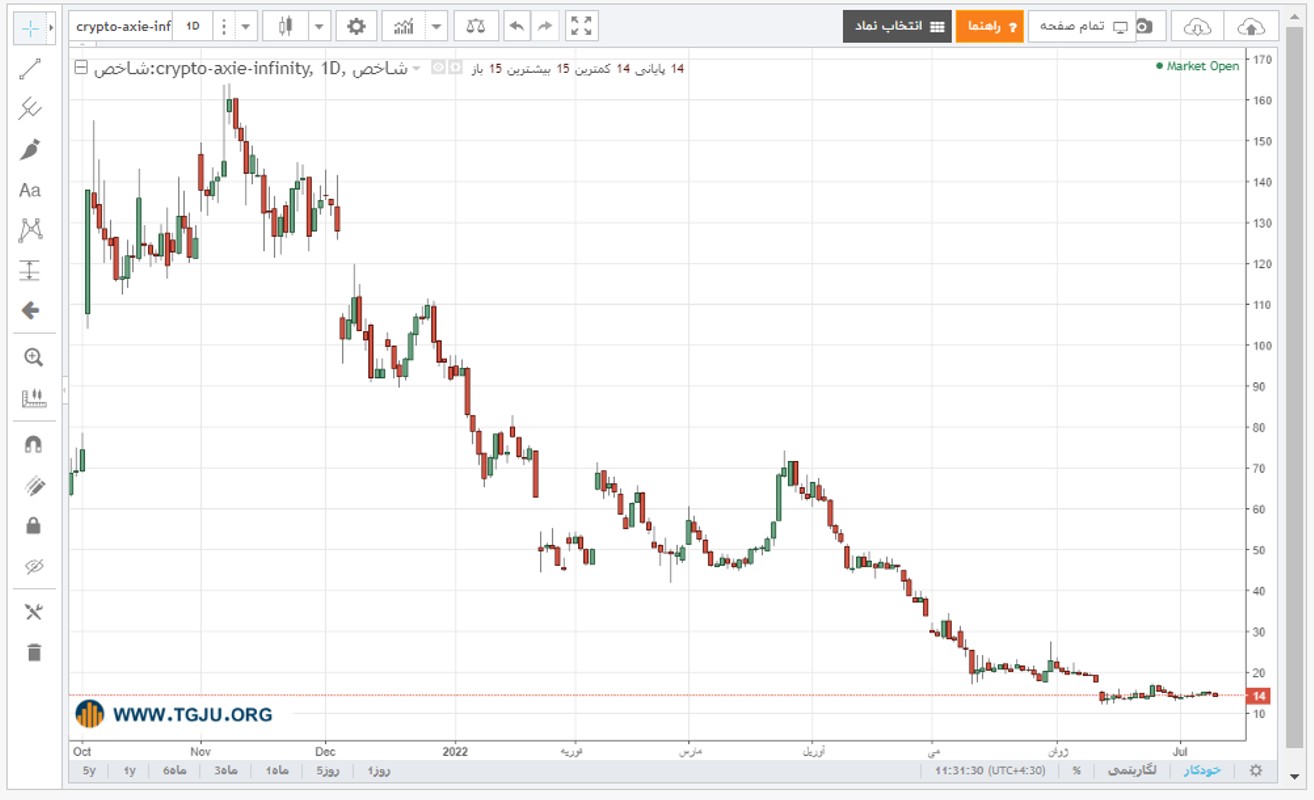Activate the magnifier zoom-in tool
The height and width of the screenshot is (800, 1314).
33,358
